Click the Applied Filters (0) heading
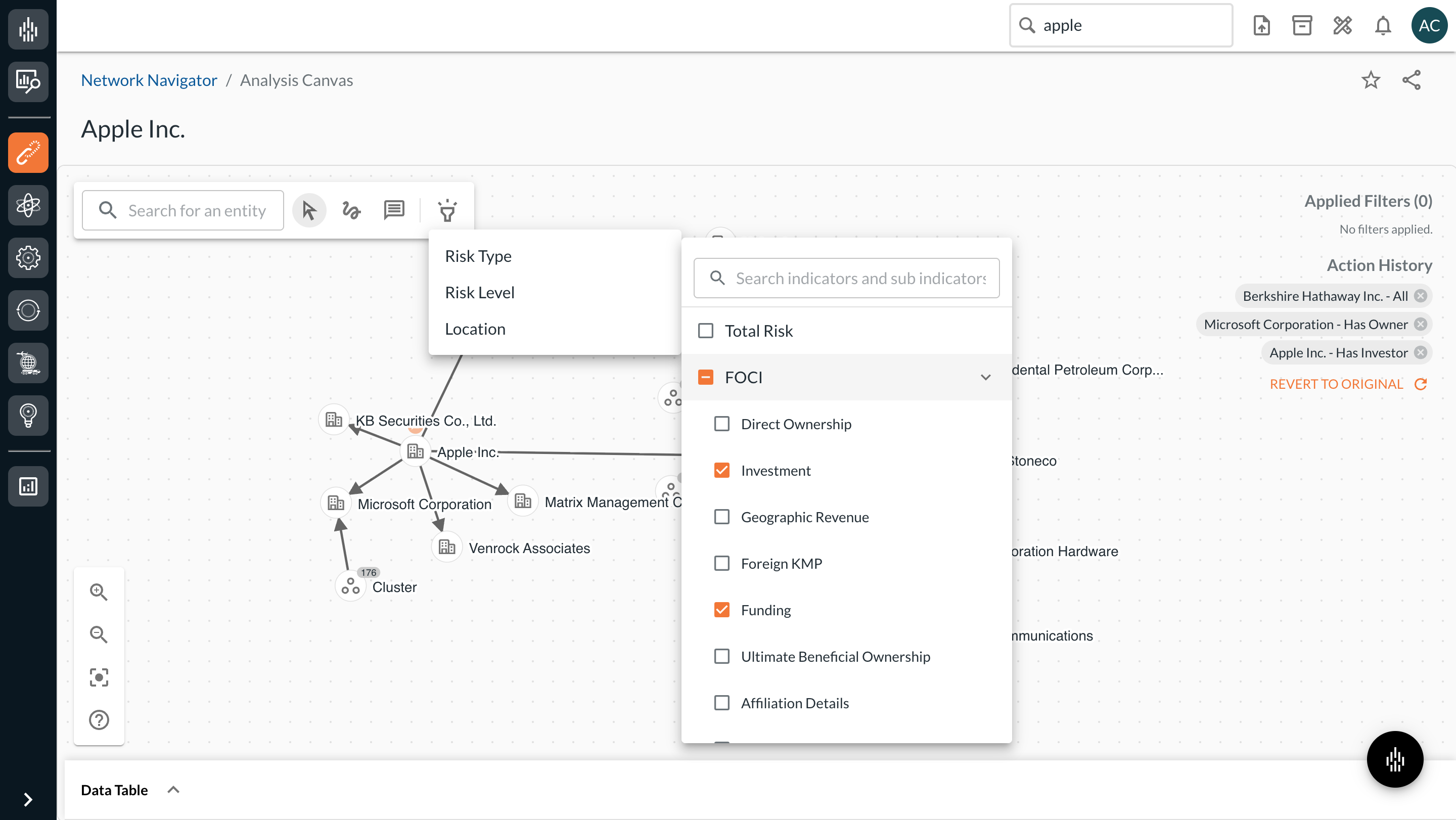Viewport: 1456px width, 820px height. [1368, 201]
